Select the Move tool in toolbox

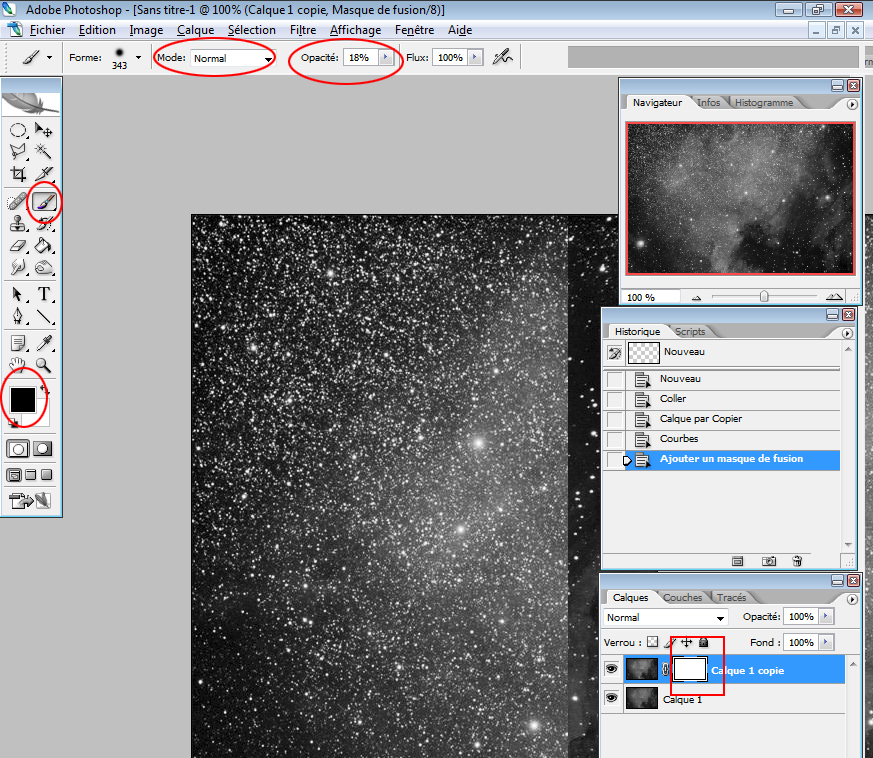pos(43,130)
